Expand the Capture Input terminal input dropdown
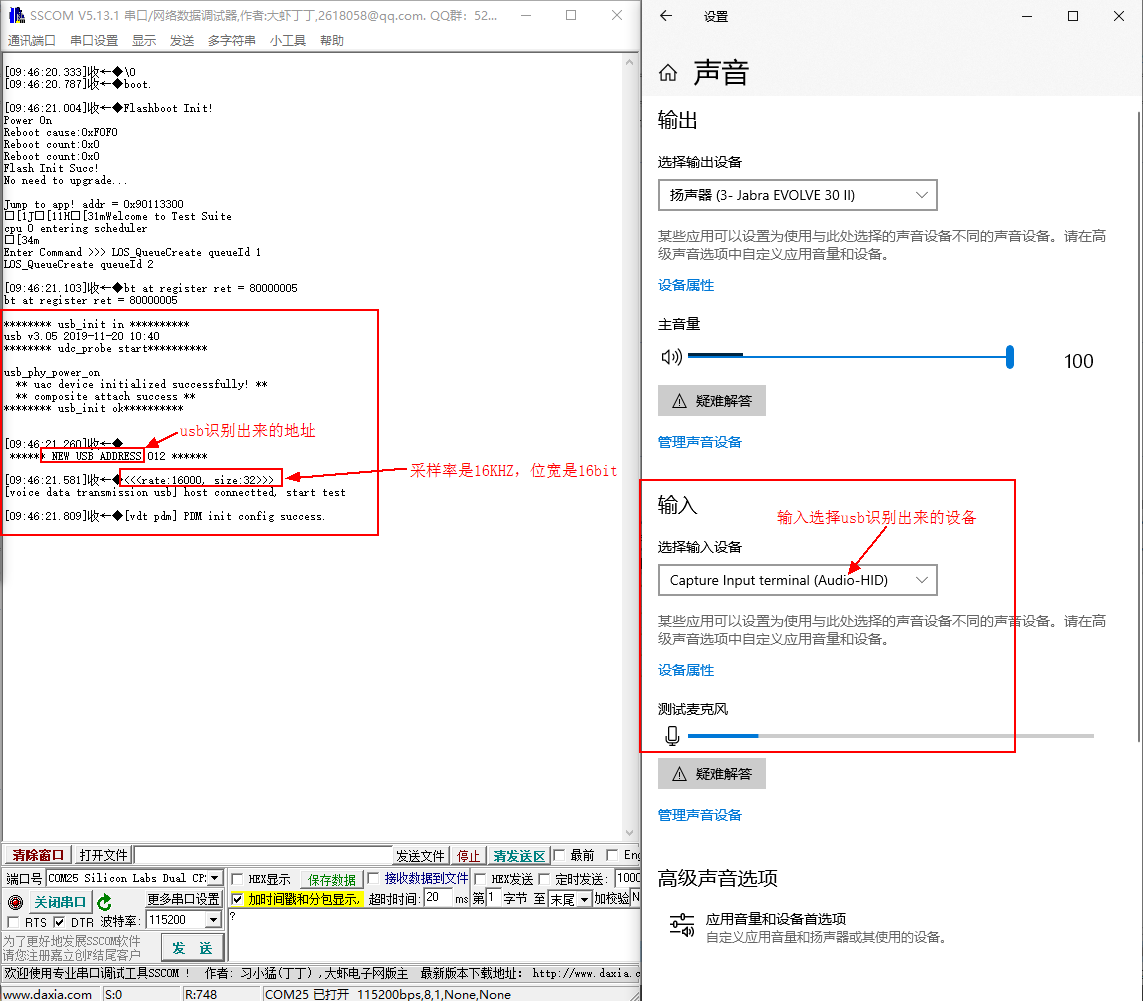This screenshot has height=1001, width=1143. [797, 580]
